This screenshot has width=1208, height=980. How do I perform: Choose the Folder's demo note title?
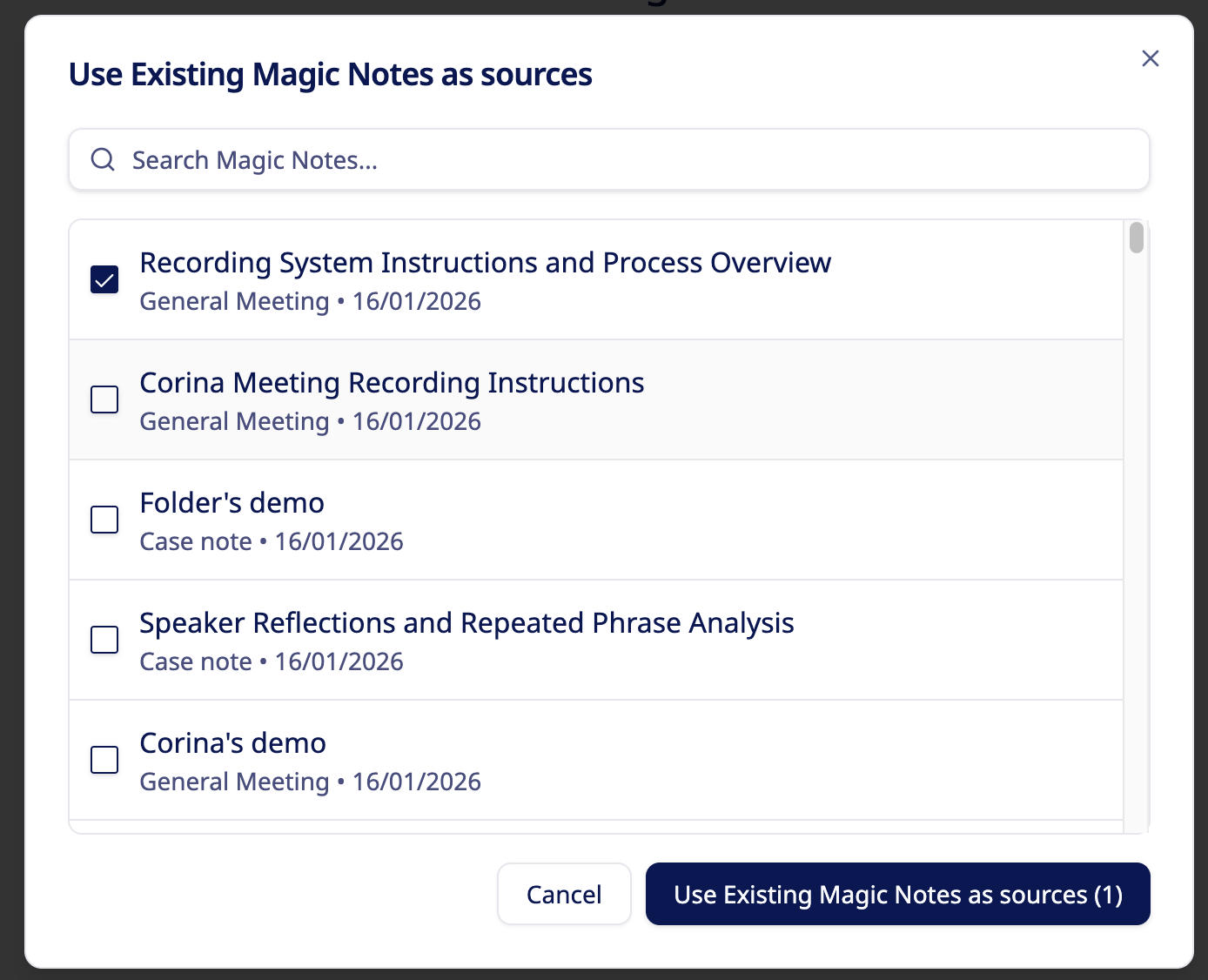point(232,503)
